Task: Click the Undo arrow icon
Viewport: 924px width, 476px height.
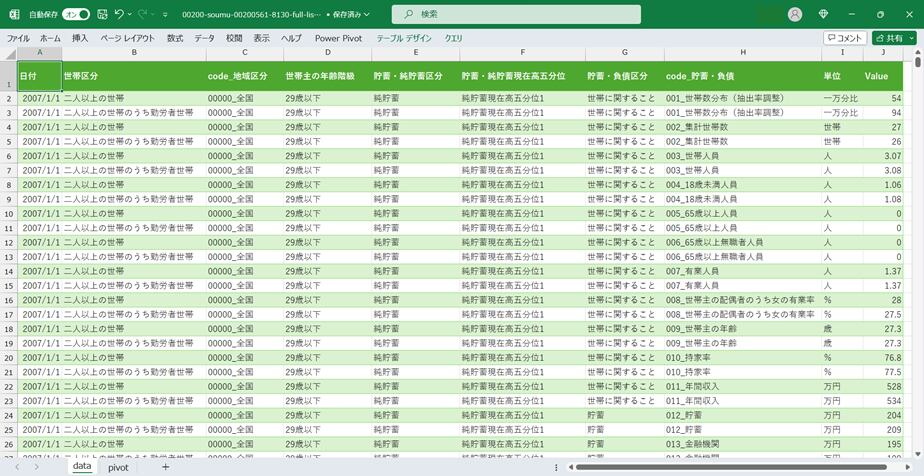Action: [119, 14]
